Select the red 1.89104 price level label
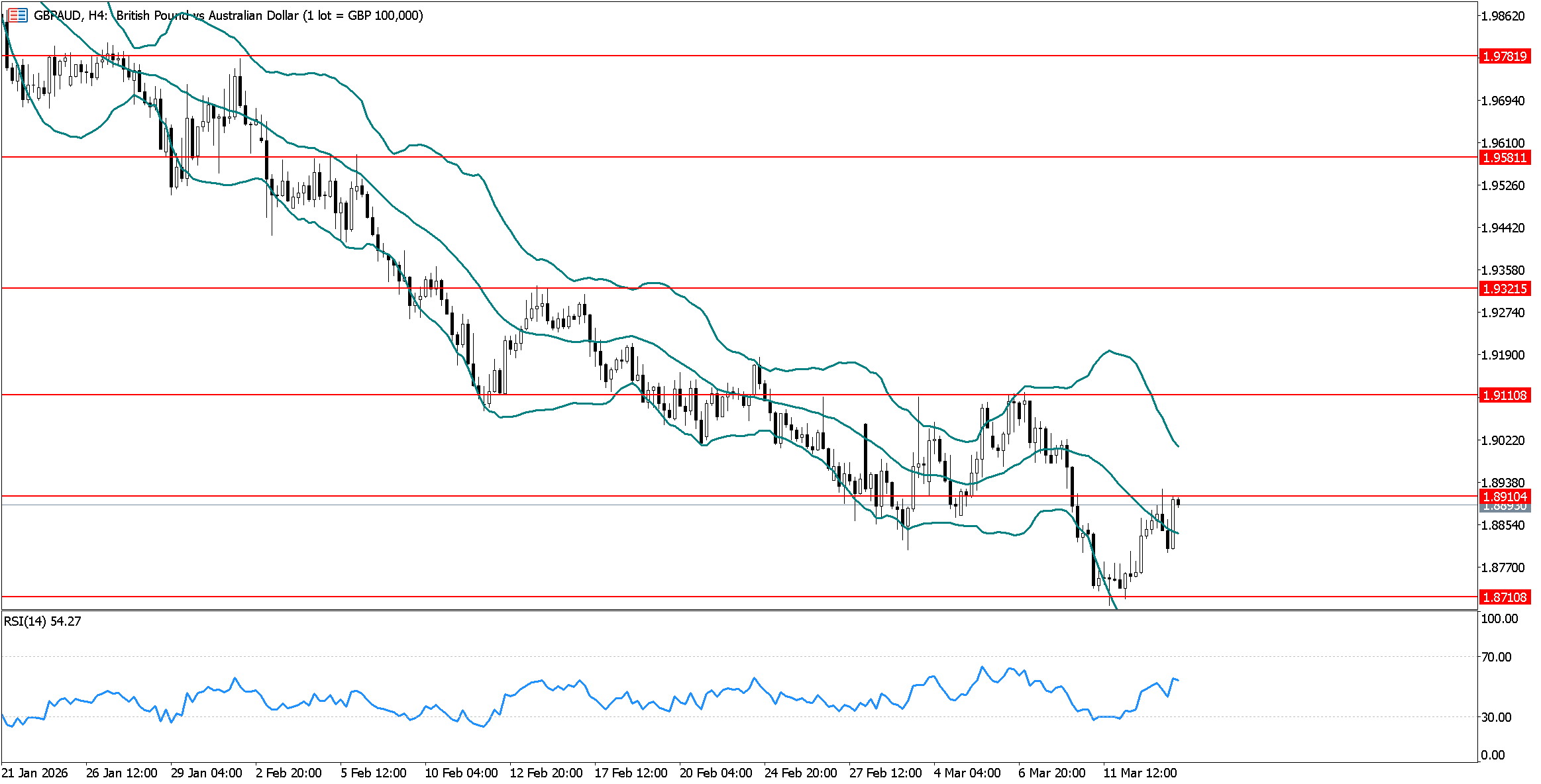Image resolution: width=1541 pixels, height=784 pixels. coord(1505,497)
